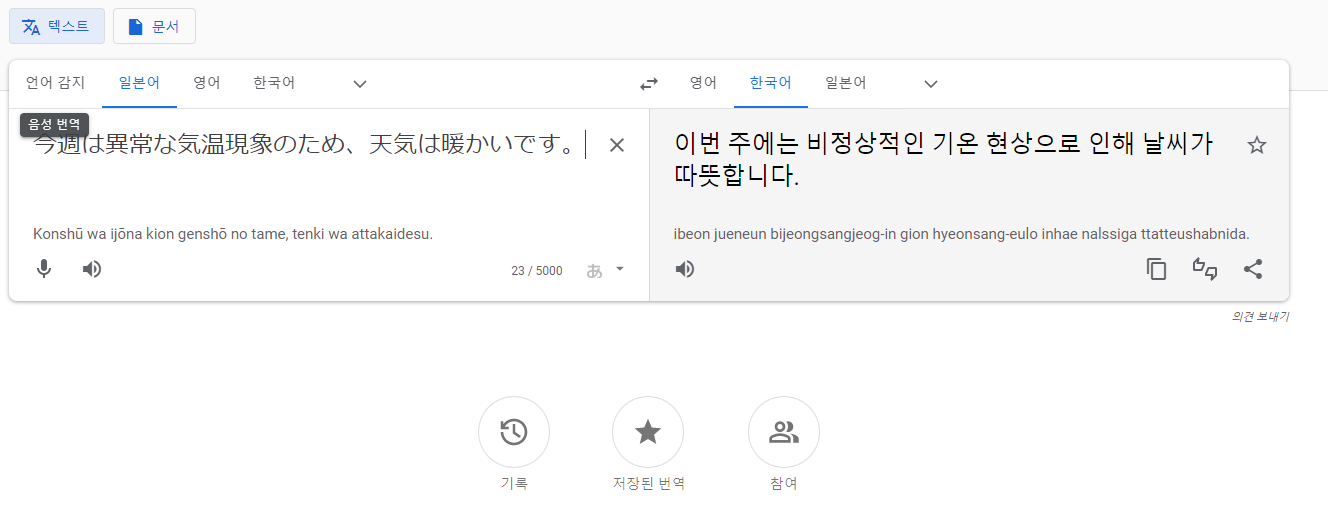The width and height of the screenshot is (1328, 514).
Task: Click the 23 / 5000 character counter
Action: 537,271
